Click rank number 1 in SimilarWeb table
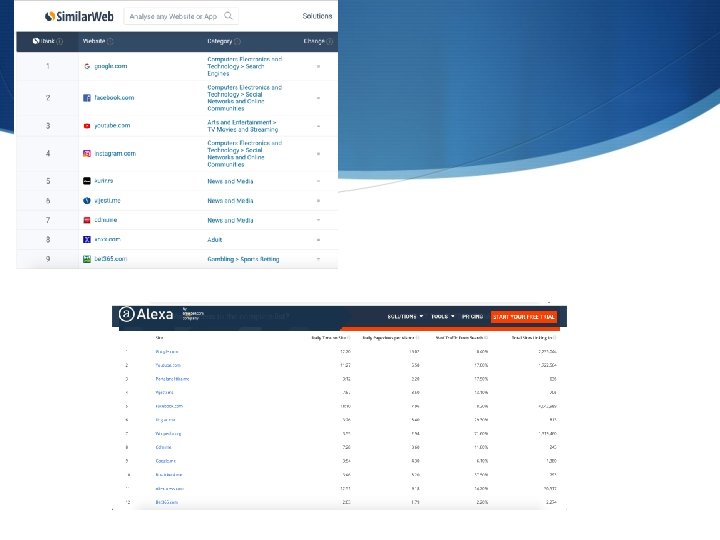The height and width of the screenshot is (540, 720). coord(47,66)
